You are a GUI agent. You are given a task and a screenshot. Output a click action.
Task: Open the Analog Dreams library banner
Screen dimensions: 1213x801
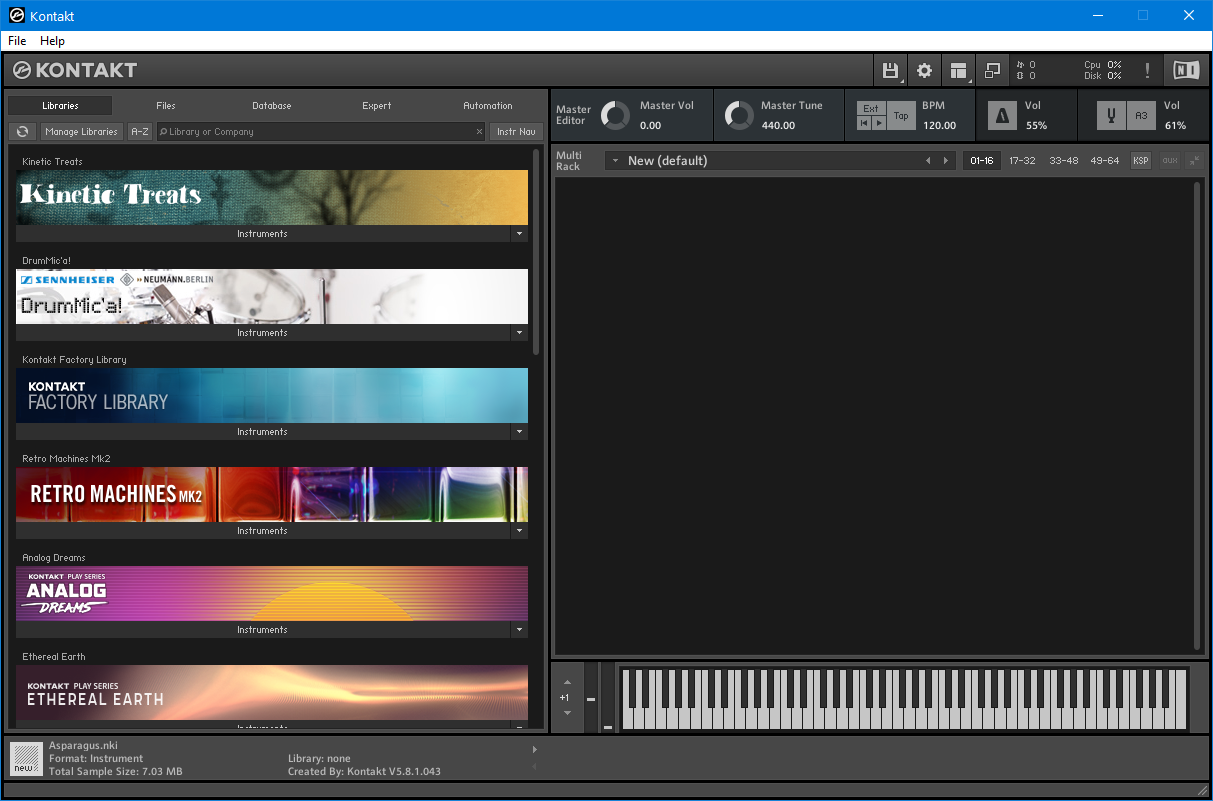point(272,593)
